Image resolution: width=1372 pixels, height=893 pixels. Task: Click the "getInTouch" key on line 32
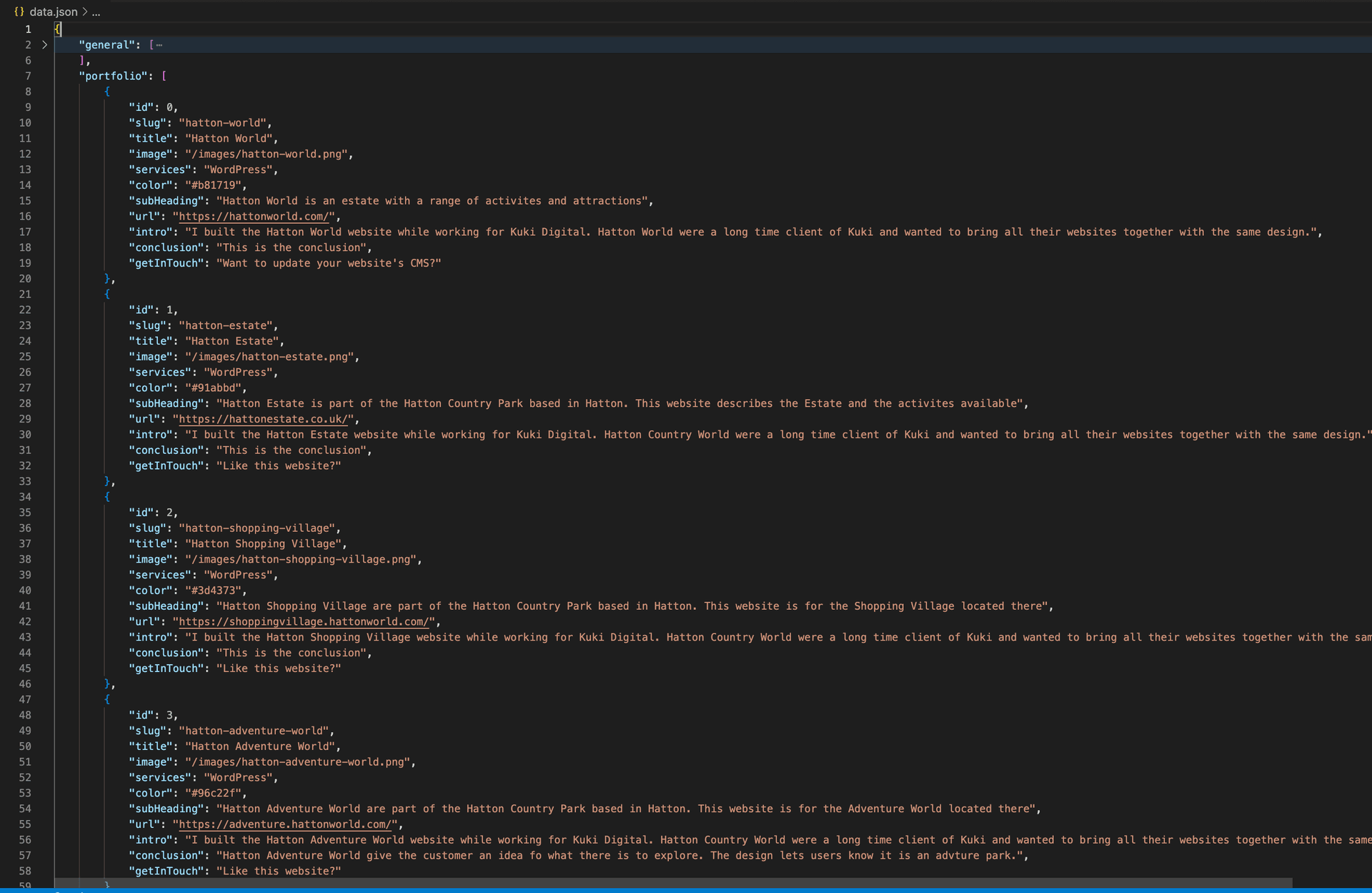pyautogui.click(x=166, y=466)
